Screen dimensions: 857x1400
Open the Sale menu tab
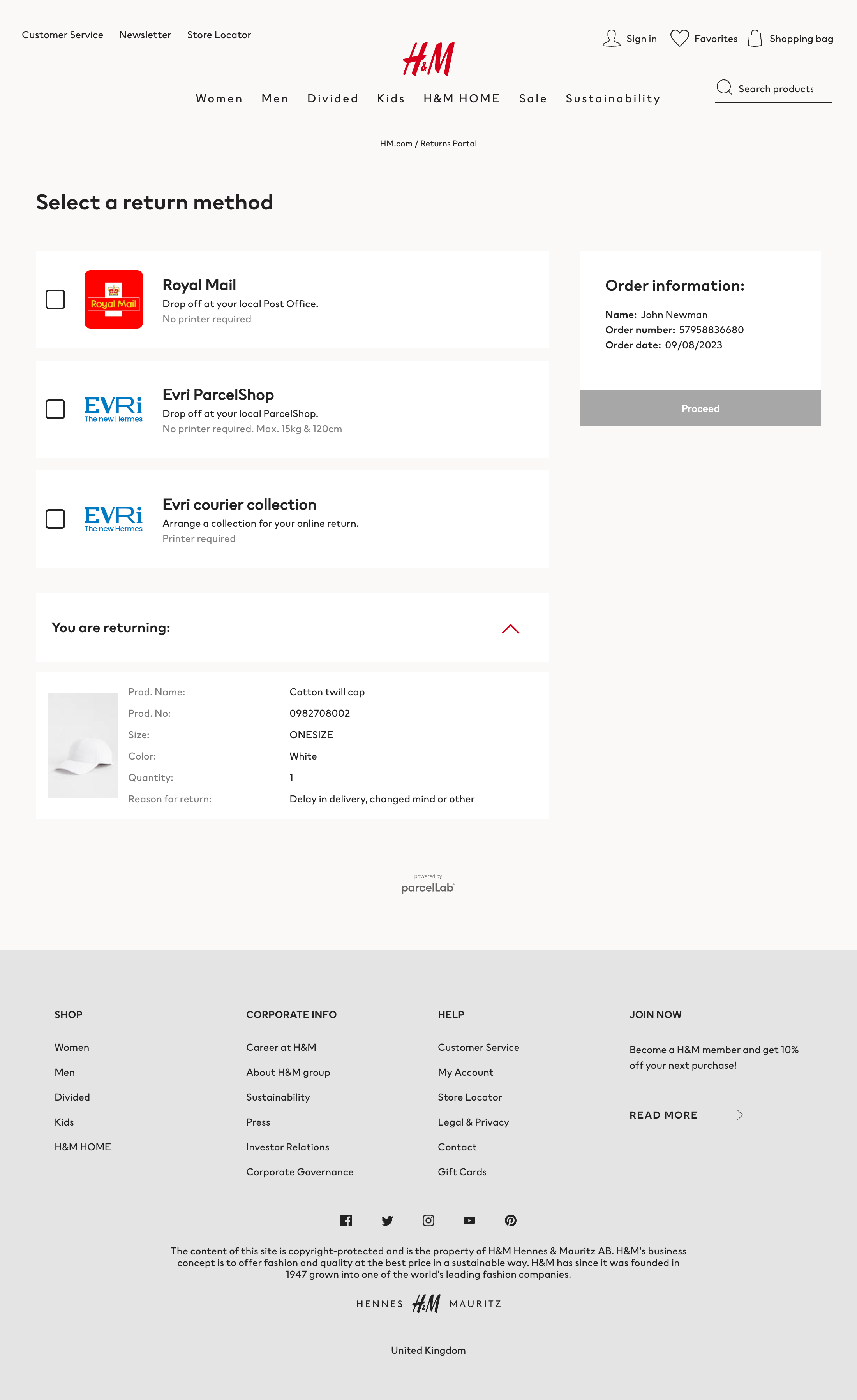pyautogui.click(x=532, y=98)
